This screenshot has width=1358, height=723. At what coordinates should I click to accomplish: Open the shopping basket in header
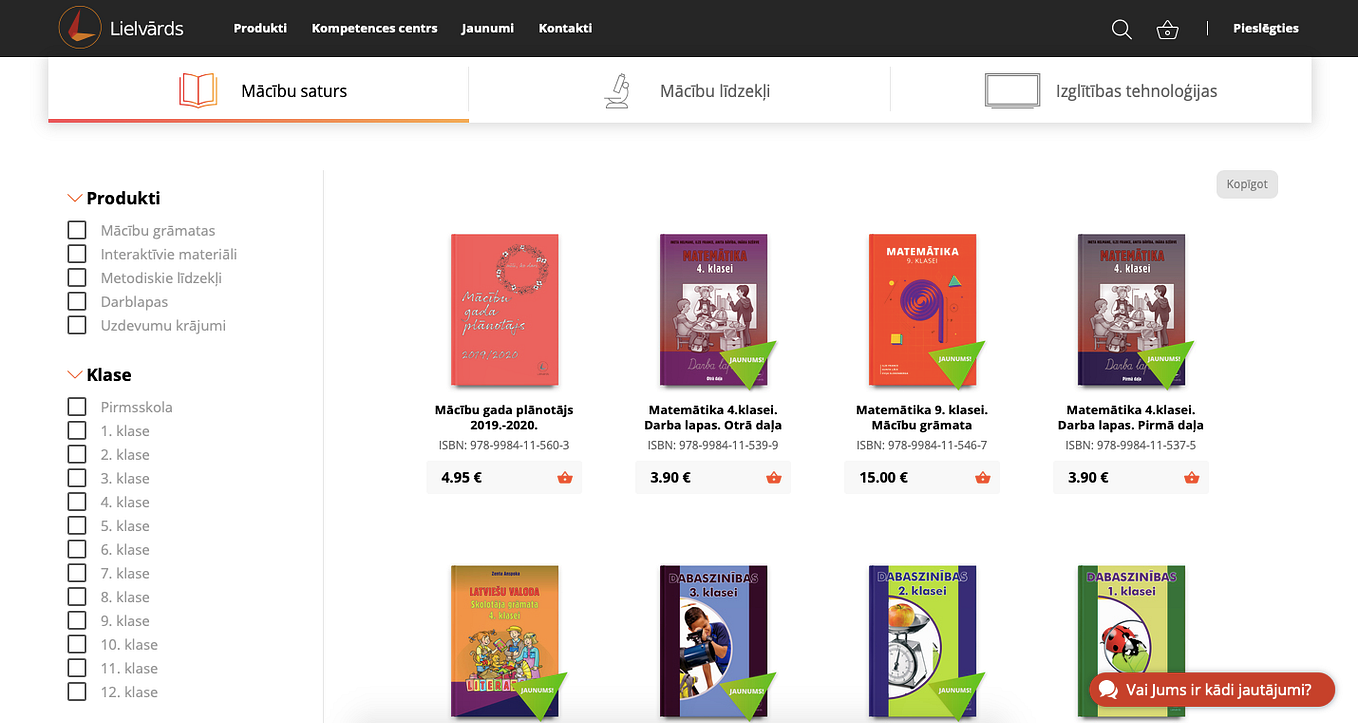click(1167, 29)
